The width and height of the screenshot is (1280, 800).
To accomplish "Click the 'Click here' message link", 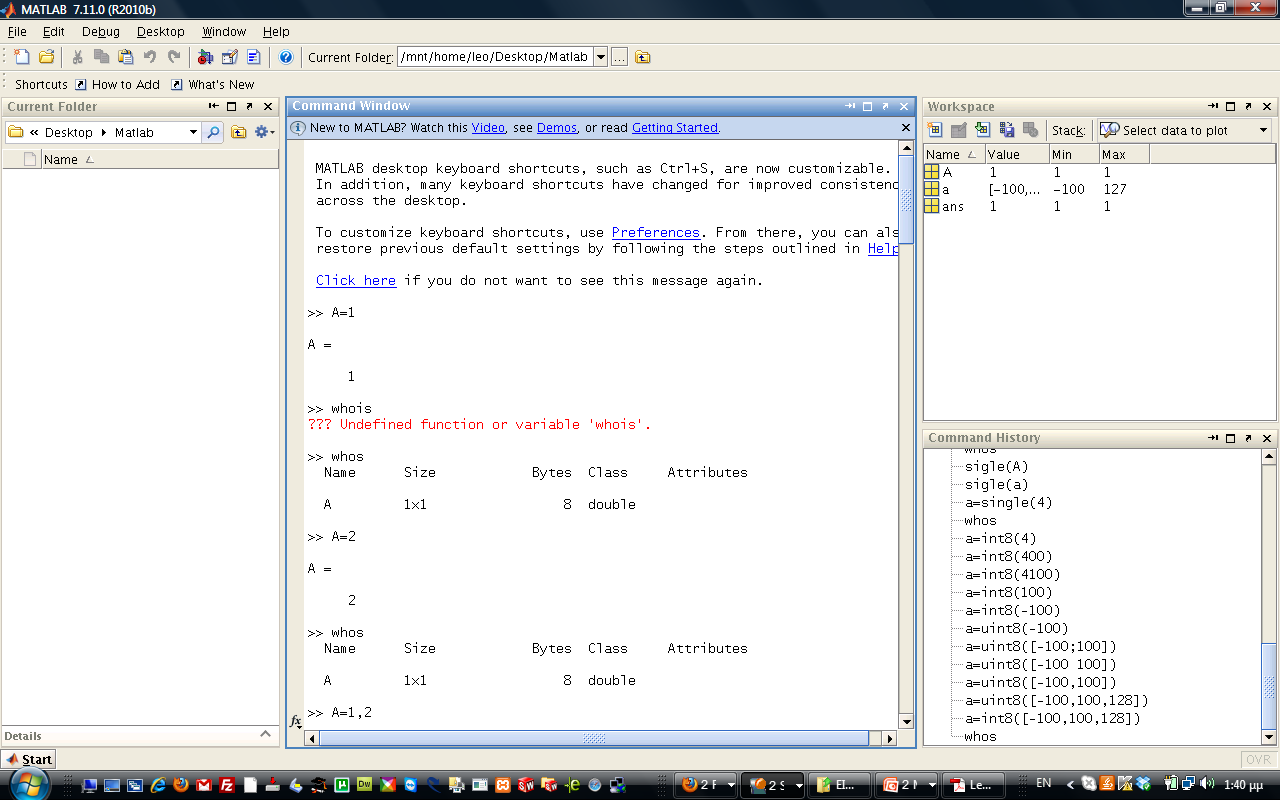I will [x=356, y=280].
